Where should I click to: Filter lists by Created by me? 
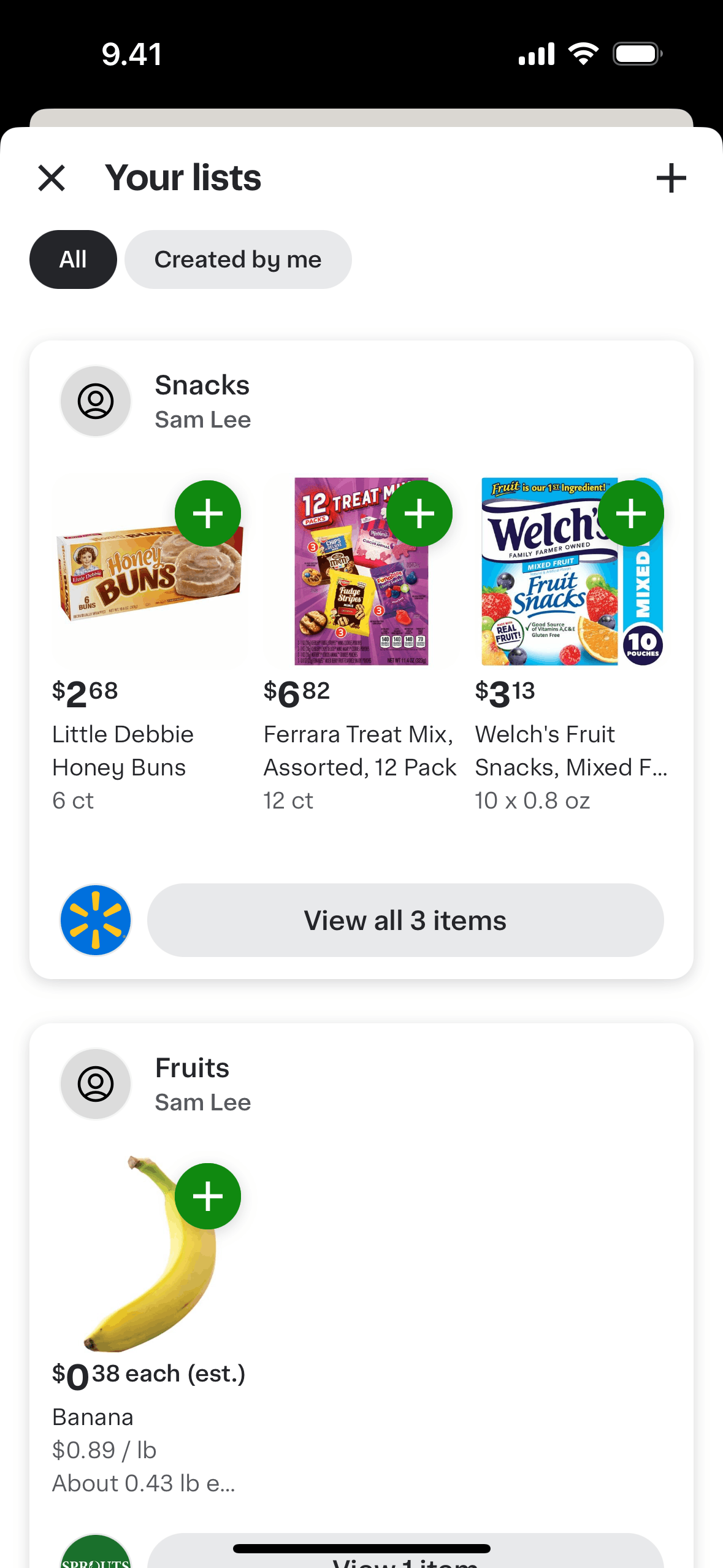(238, 259)
